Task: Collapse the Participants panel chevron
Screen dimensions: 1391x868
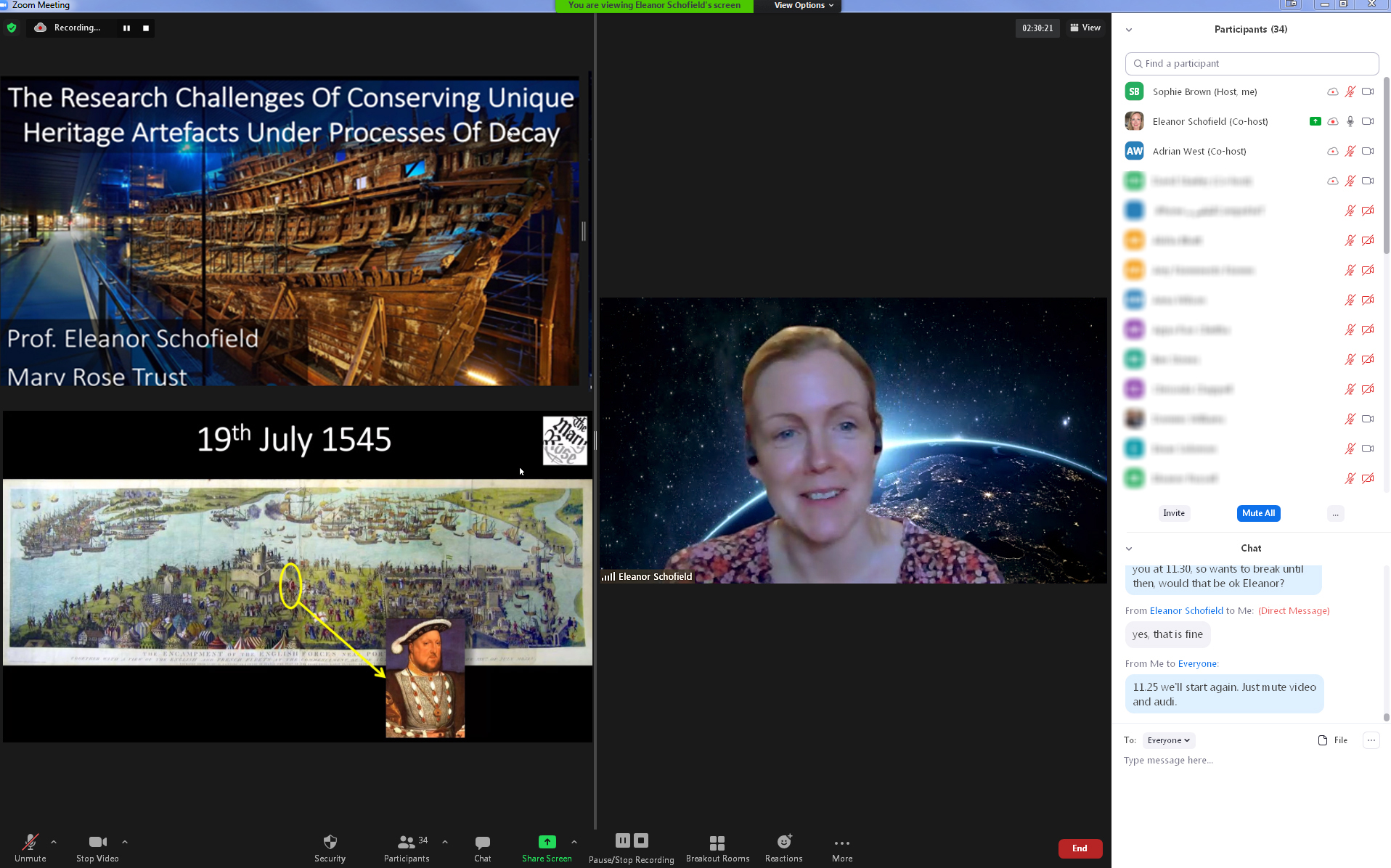Action: click(x=1128, y=30)
